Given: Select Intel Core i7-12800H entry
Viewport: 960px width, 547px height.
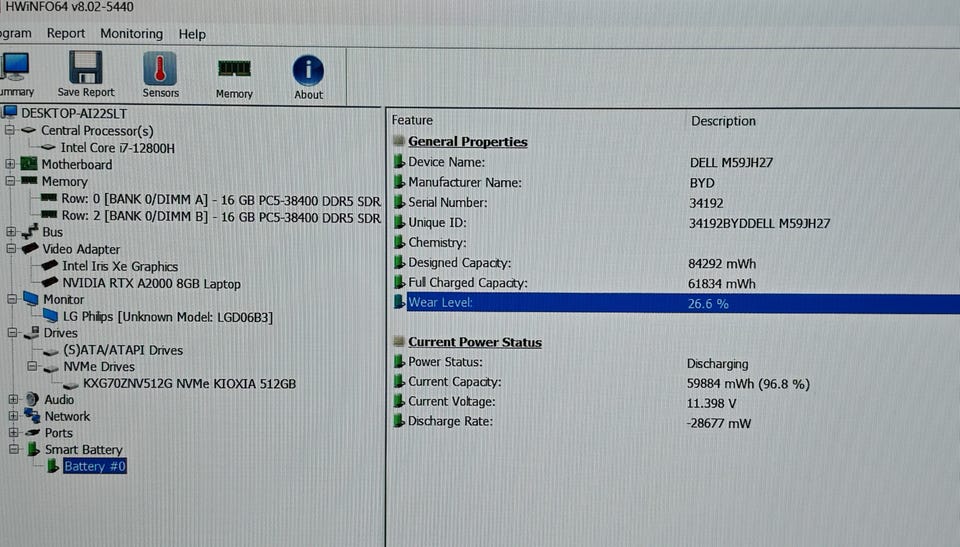Looking at the screenshot, I should pos(118,148).
